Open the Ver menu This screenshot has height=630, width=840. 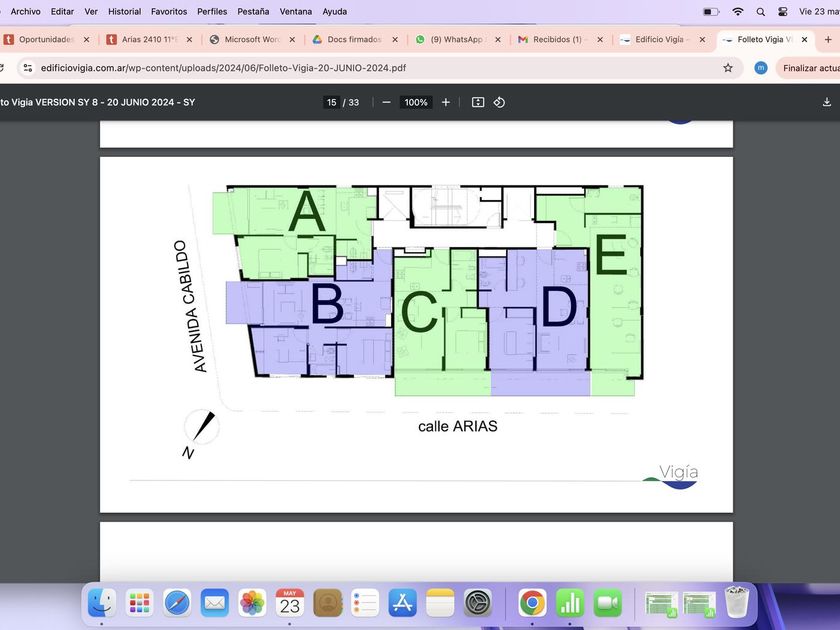coord(91,11)
